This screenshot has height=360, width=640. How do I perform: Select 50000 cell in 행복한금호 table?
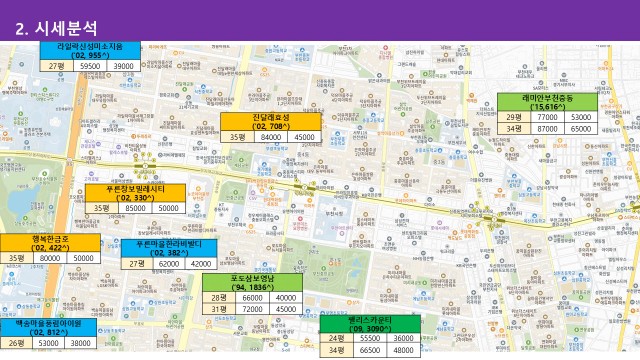click(x=84, y=258)
